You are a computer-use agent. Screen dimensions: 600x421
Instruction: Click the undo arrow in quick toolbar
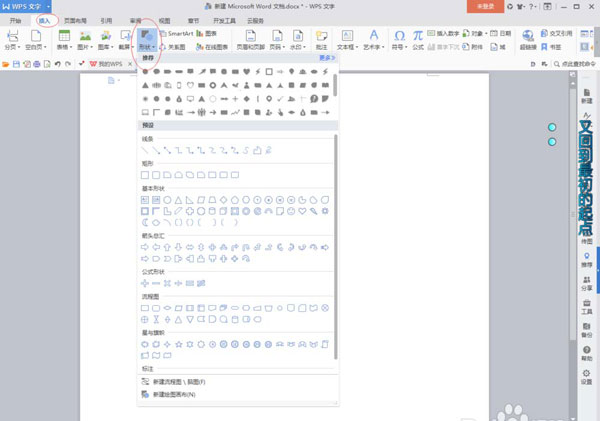(x=57, y=64)
